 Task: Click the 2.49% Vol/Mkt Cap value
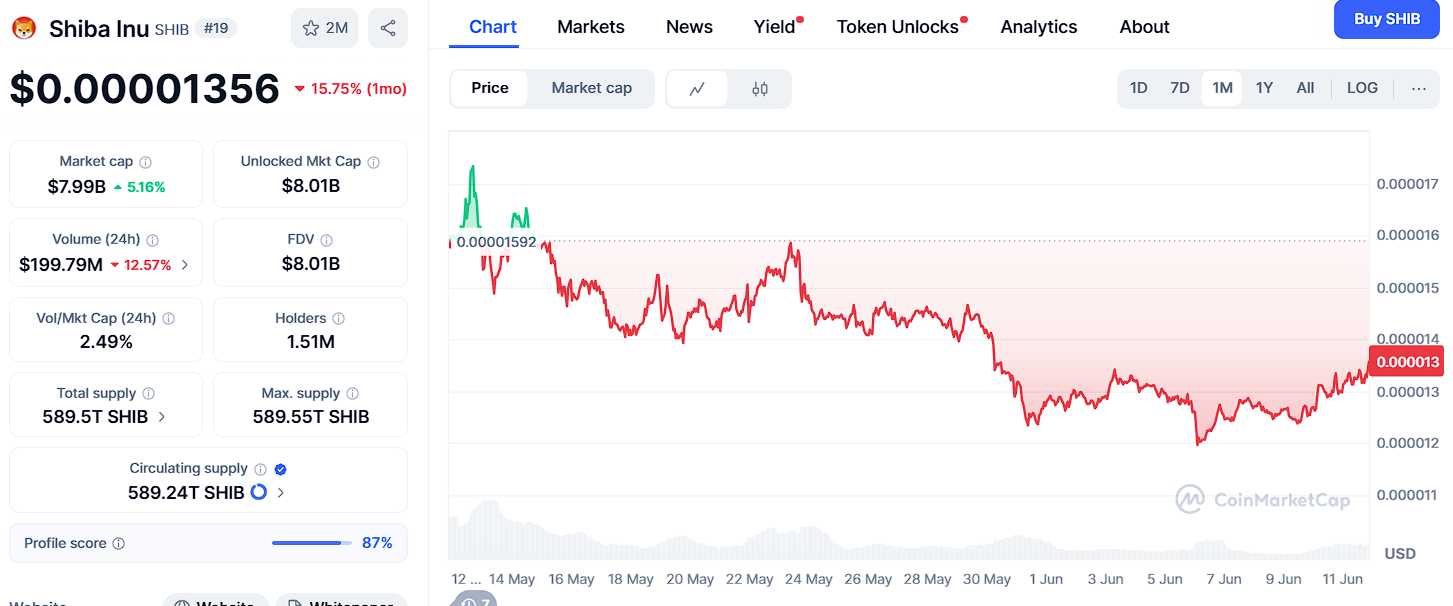(106, 342)
